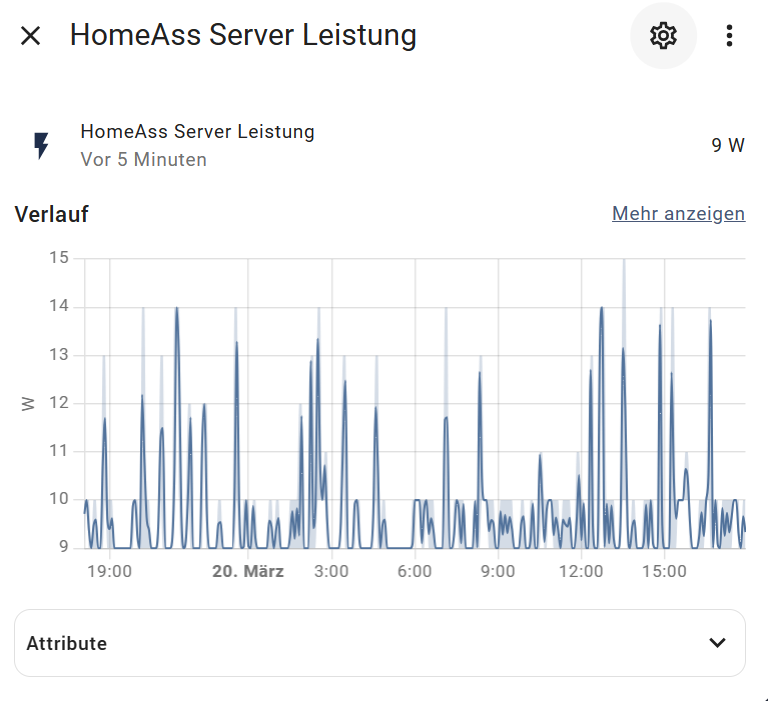Click the Verlauf section heading
Image resolution: width=768 pixels, height=701 pixels.
(51, 214)
